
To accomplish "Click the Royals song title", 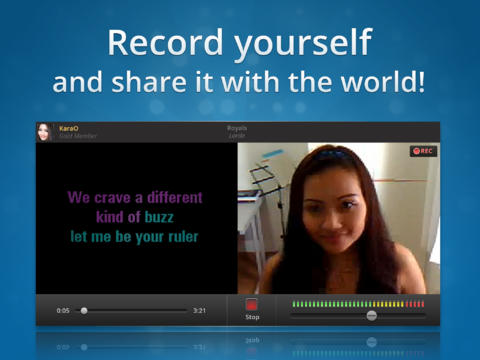I will pos(237,128).
